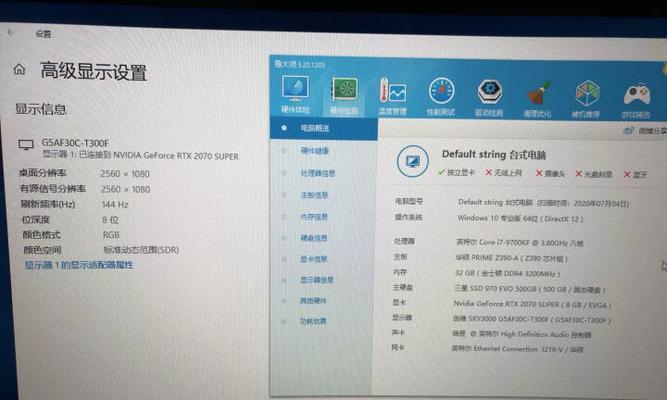
Task: Go back with the Settings back arrow
Action: click(x=11, y=32)
